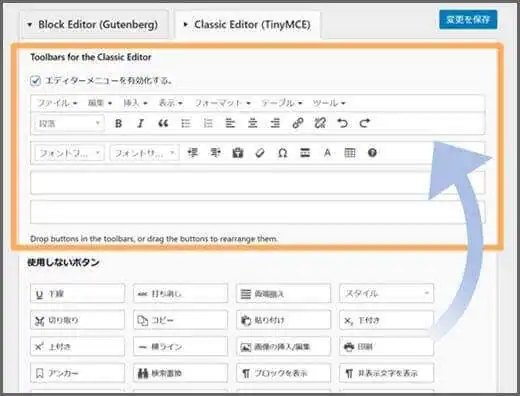Click the ブロックを表示 show blocks button
Image resolution: width=520 pixels, height=396 pixels.
tap(283, 373)
